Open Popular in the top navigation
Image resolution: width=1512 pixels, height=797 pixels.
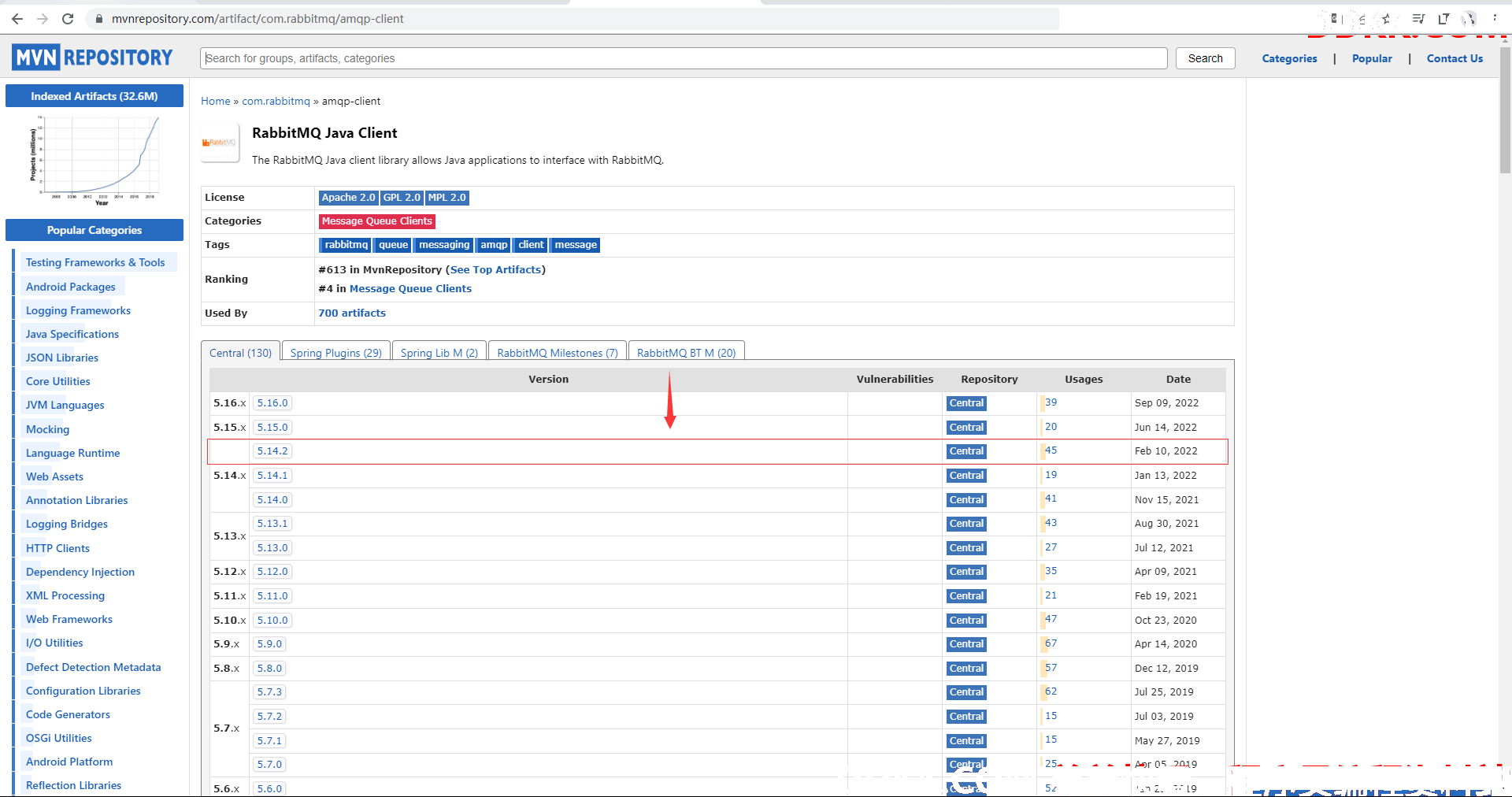(x=1372, y=58)
